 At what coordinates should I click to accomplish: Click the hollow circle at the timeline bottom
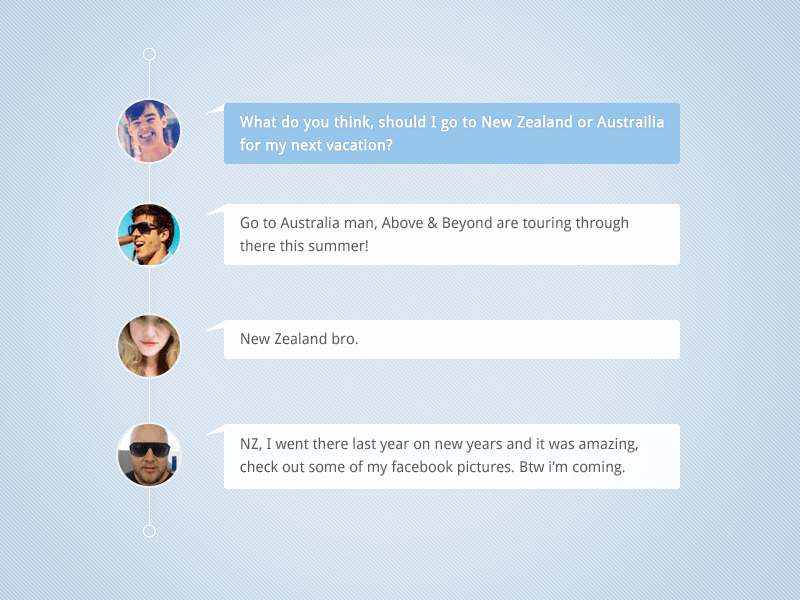[149, 531]
